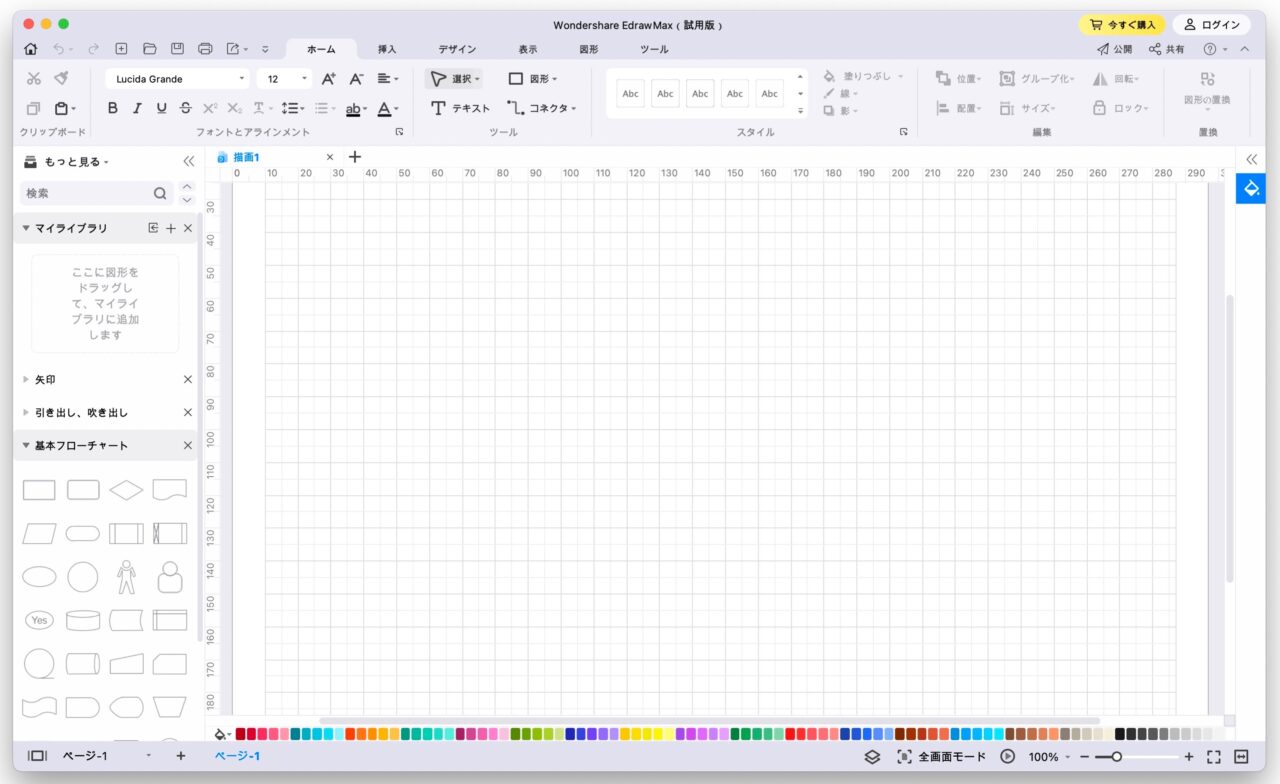Select the Text tool
Viewport: 1280px width, 784px height.
pos(460,108)
